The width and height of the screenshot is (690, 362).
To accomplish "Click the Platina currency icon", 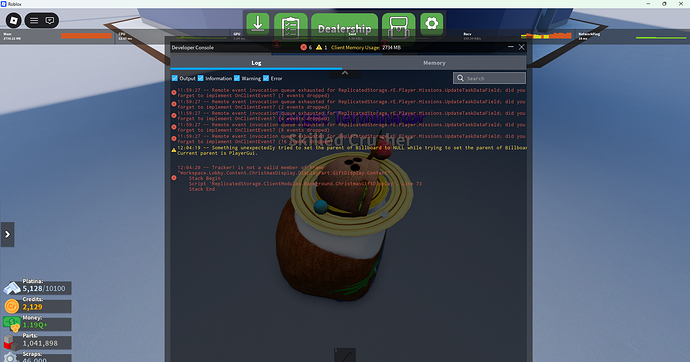I will [x=12, y=288].
